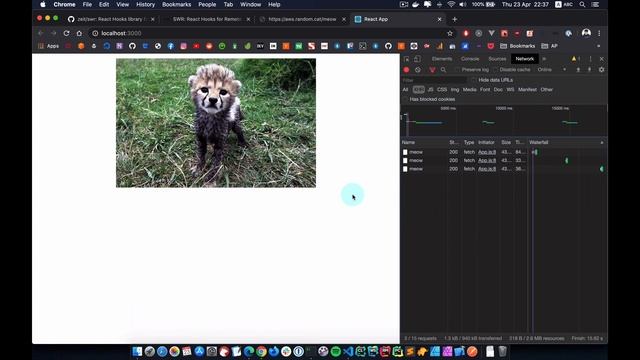
Task: Open DevTools customize kebab menu
Action: tap(590, 59)
